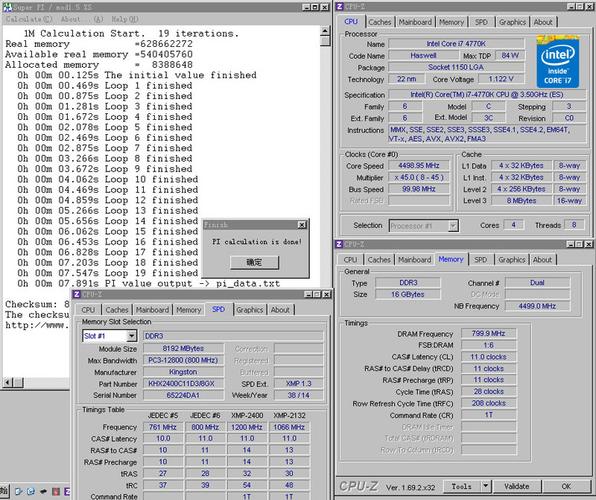Viewport: 596px width, 500px height.
Task: Select Memory tab in the SPD CPU-Z window
Action: click(x=188, y=310)
